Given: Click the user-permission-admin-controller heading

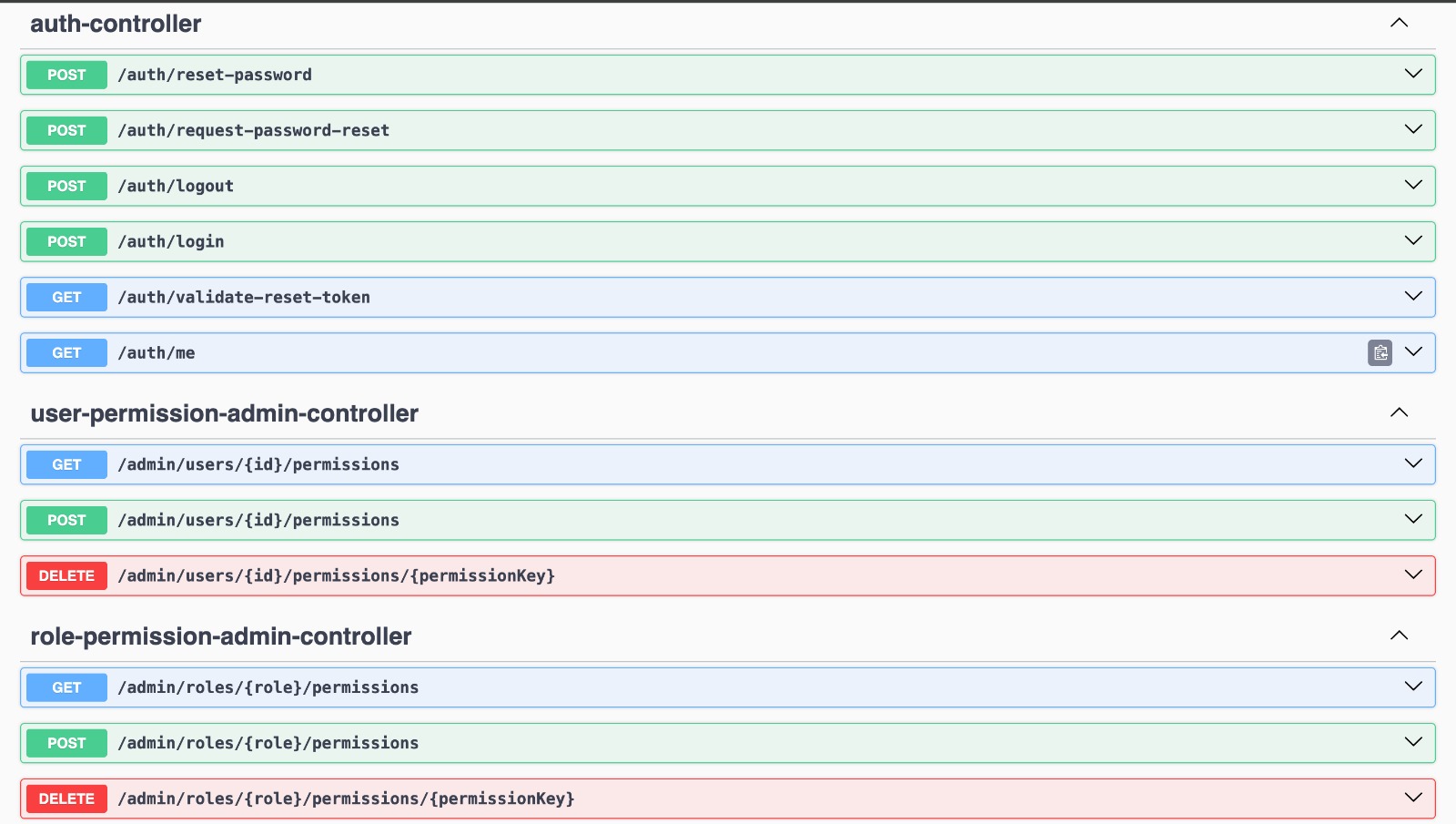Looking at the screenshot, I should point(225,413).
